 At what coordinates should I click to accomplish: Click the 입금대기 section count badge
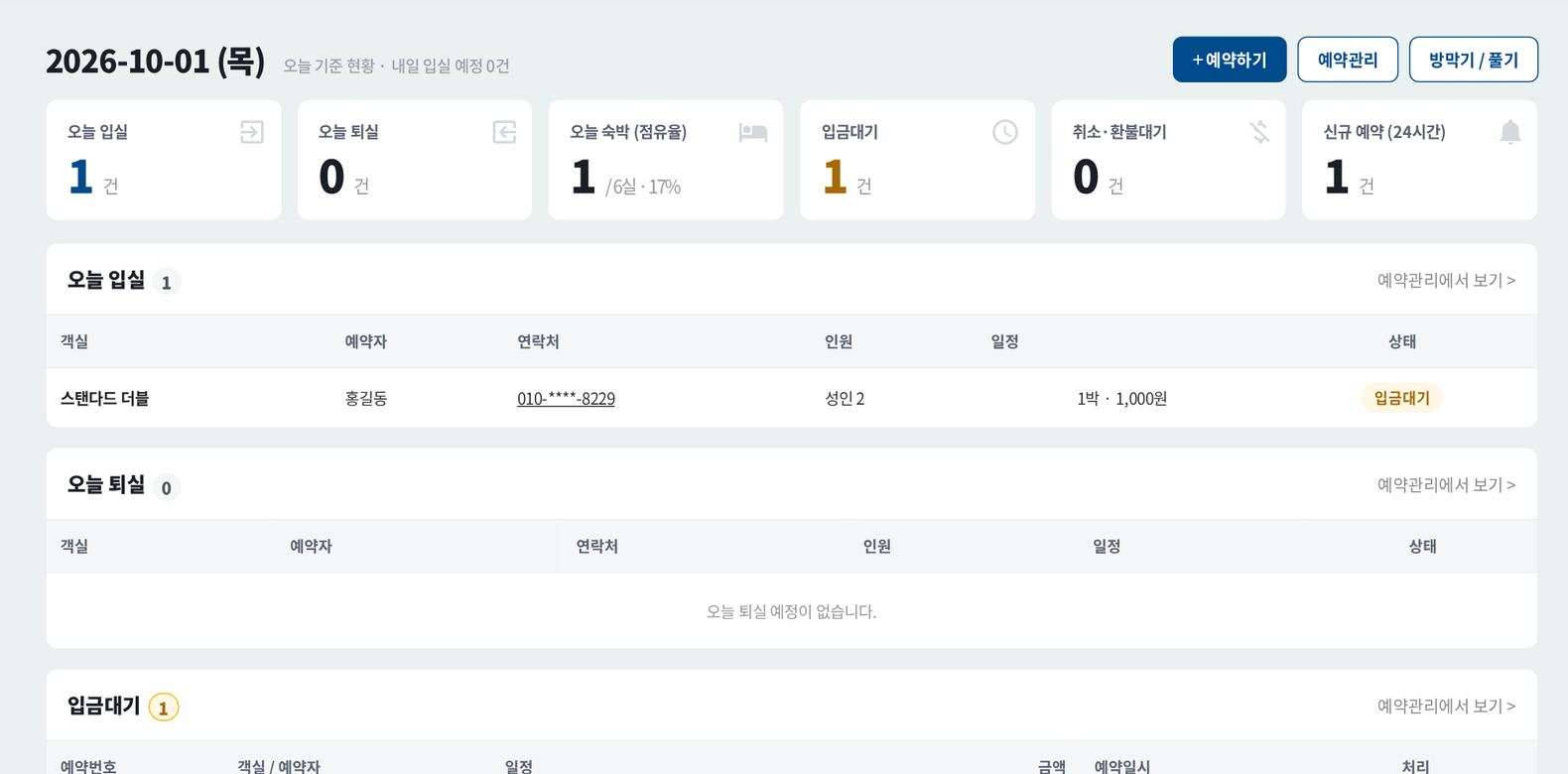164,708
